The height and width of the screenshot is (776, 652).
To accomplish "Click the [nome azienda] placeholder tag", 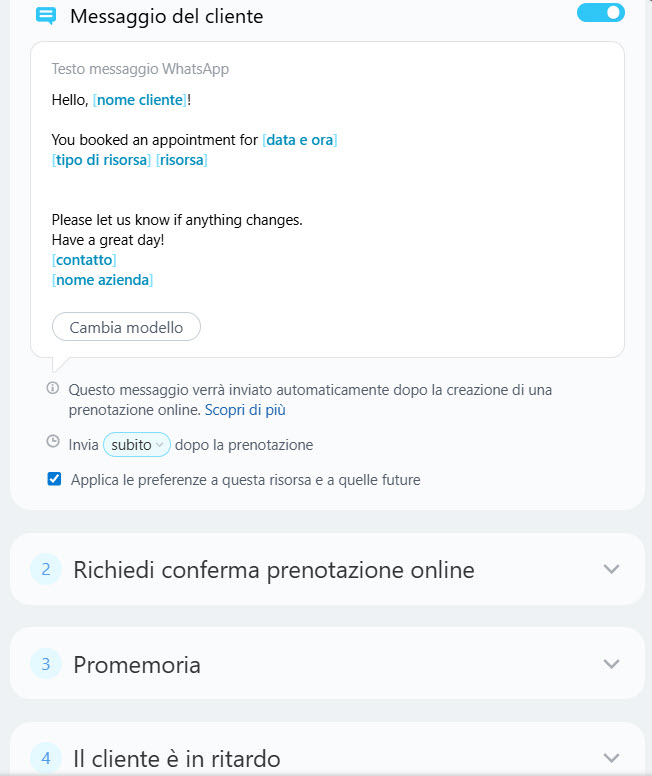I will pyautogui.click(x=103, y=280).
